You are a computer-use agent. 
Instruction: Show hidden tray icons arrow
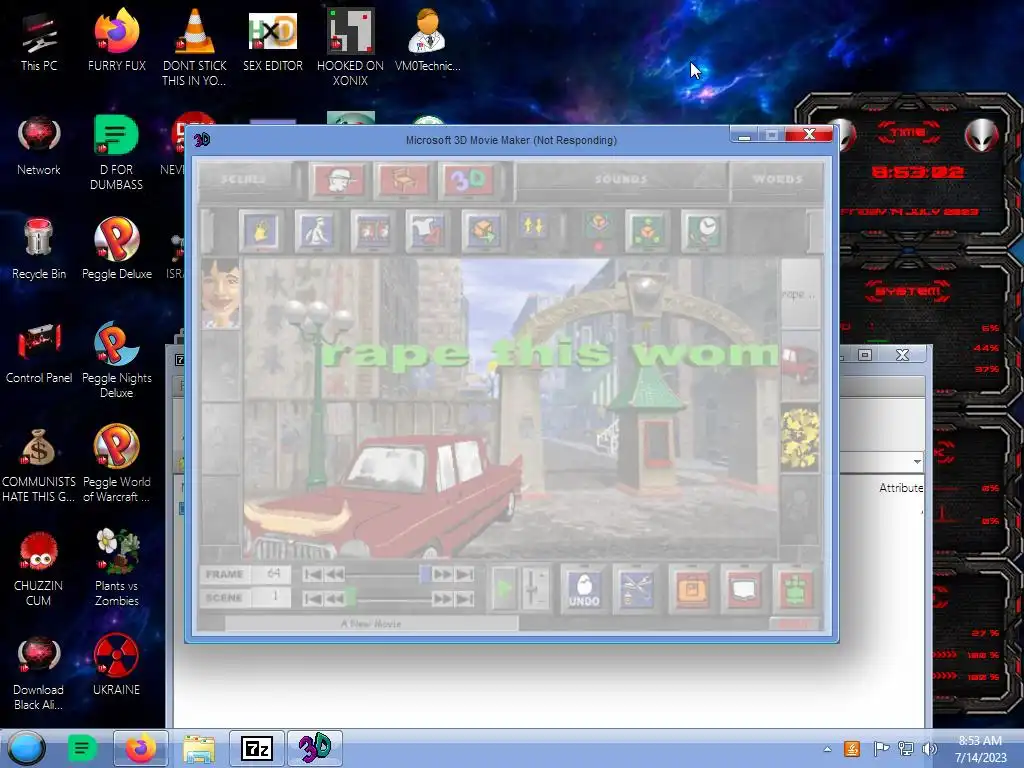pos(827,749)
